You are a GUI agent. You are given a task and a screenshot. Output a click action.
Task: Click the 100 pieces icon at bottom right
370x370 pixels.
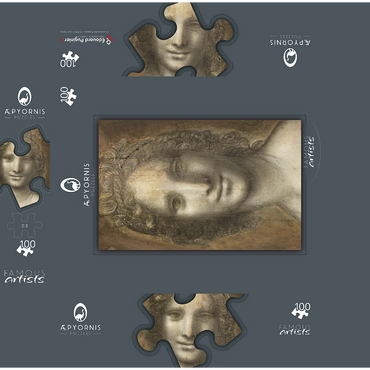(x=301, y=310)
